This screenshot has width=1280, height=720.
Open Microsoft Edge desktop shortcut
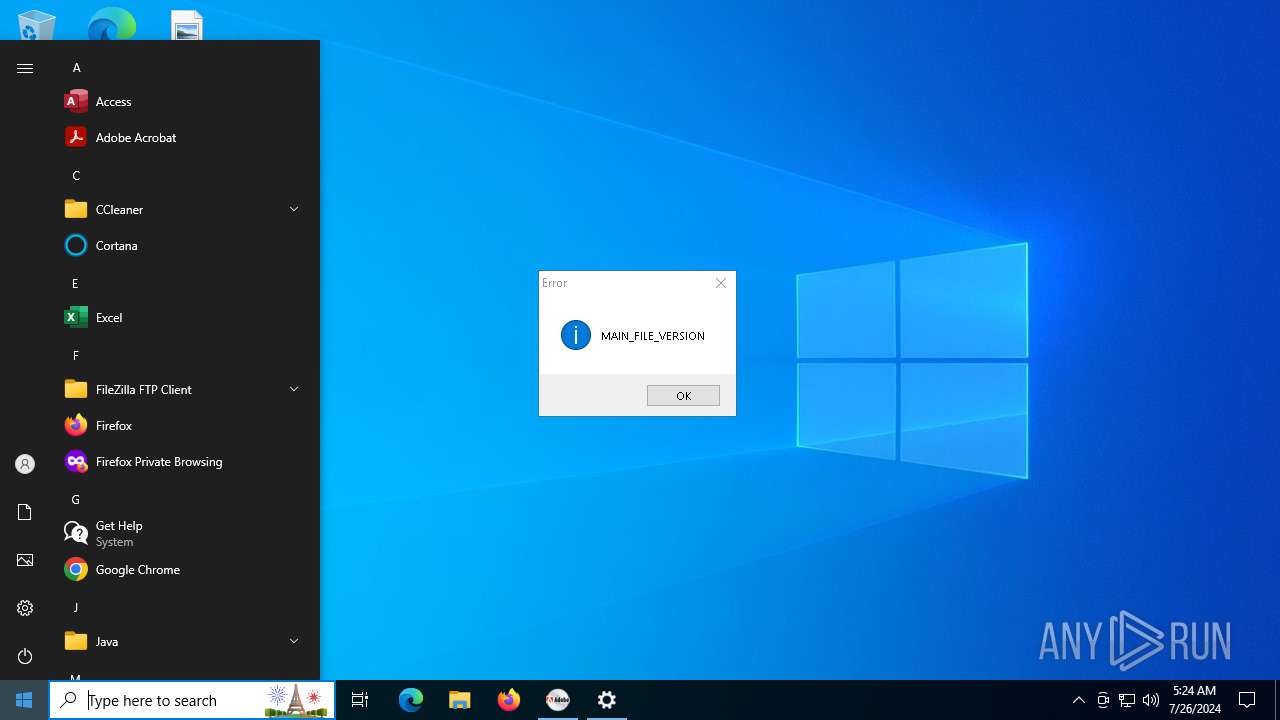[111, 24]
